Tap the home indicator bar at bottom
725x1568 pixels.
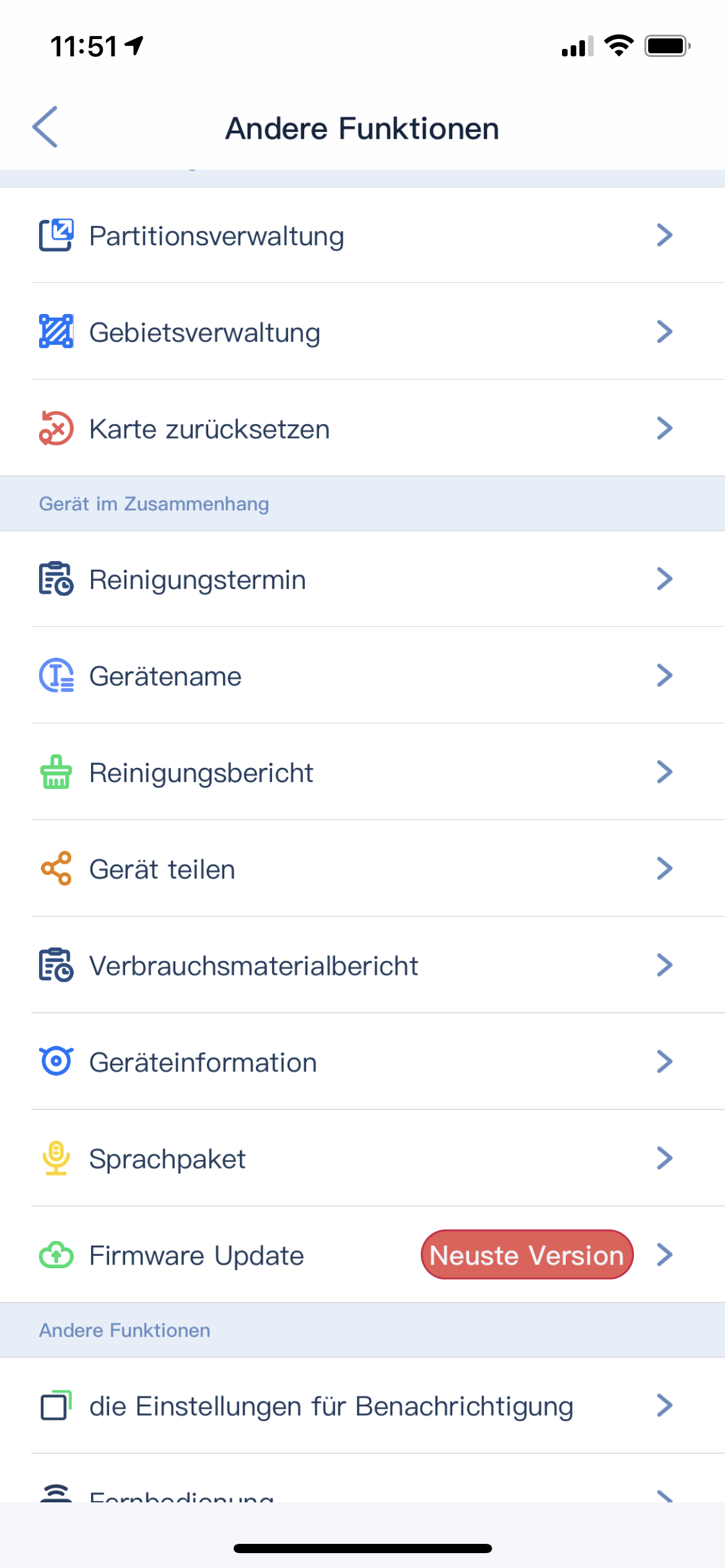[362, 1548]
